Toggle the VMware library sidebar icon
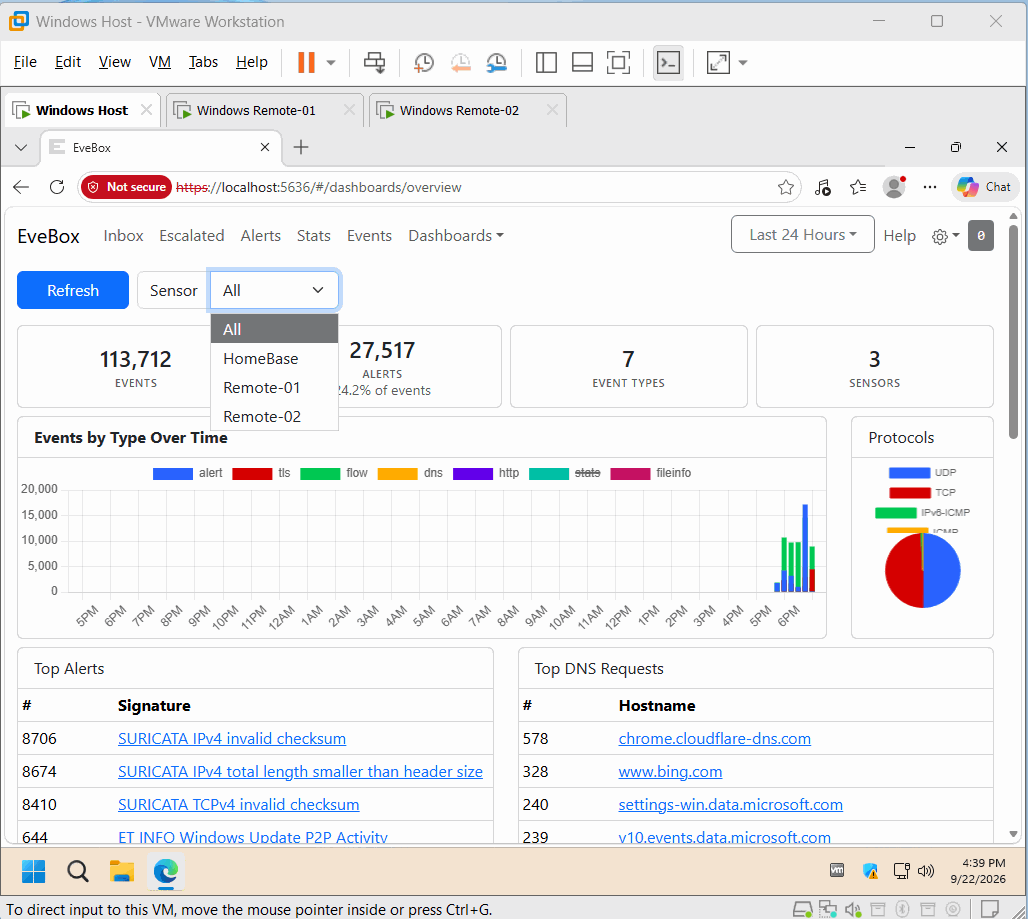 [x=545, y=63]
